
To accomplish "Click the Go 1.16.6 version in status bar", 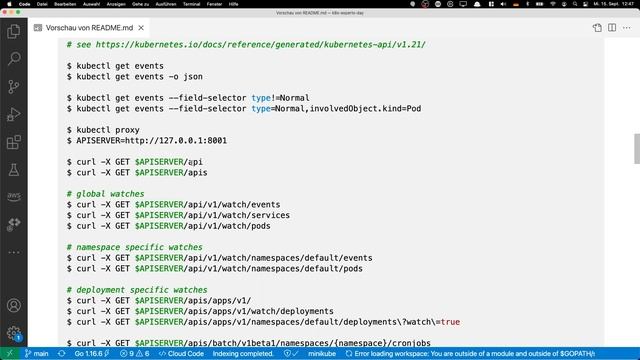I will [92, 354].
